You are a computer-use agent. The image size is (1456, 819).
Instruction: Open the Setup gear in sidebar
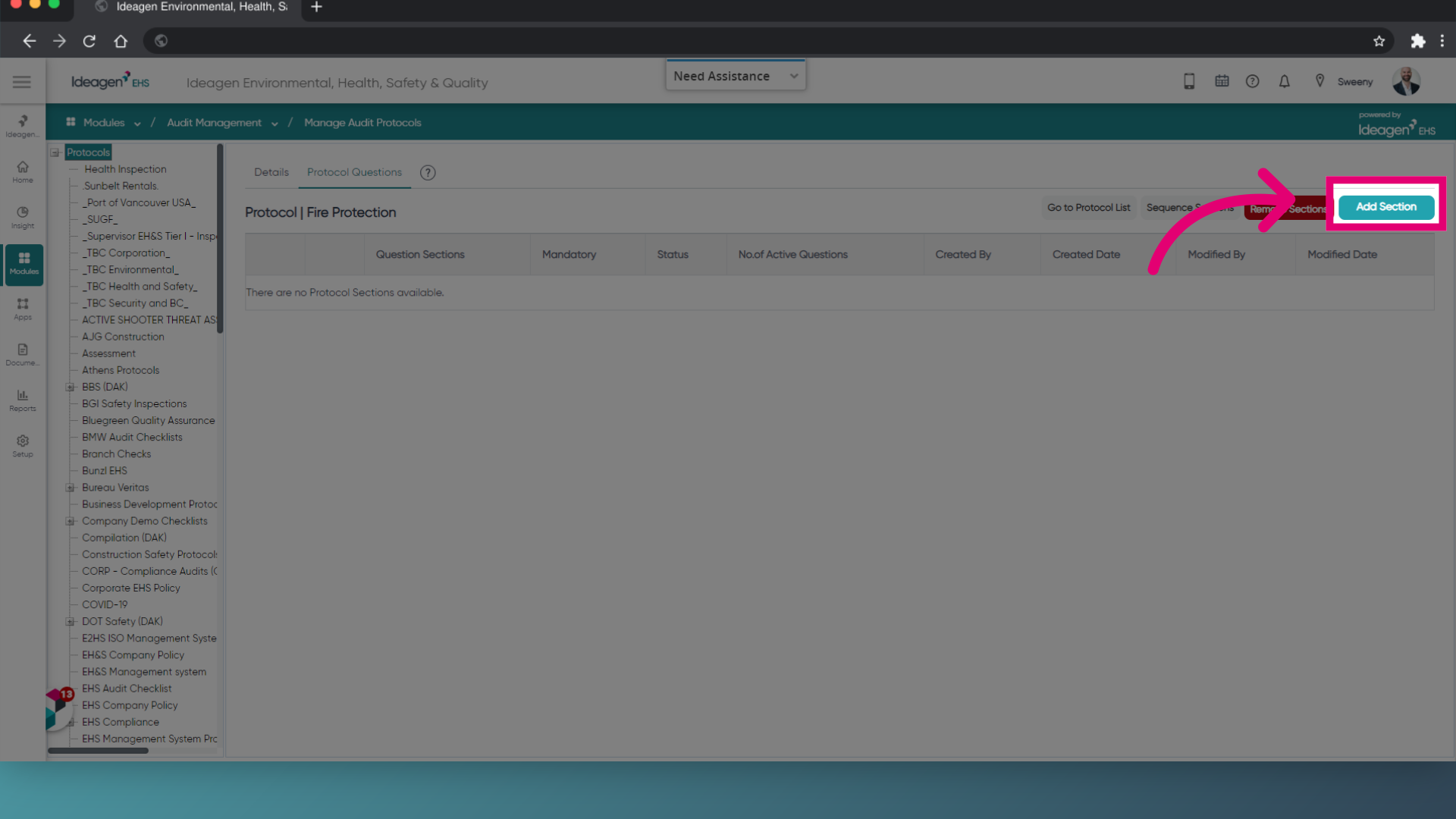click(23, 445)
